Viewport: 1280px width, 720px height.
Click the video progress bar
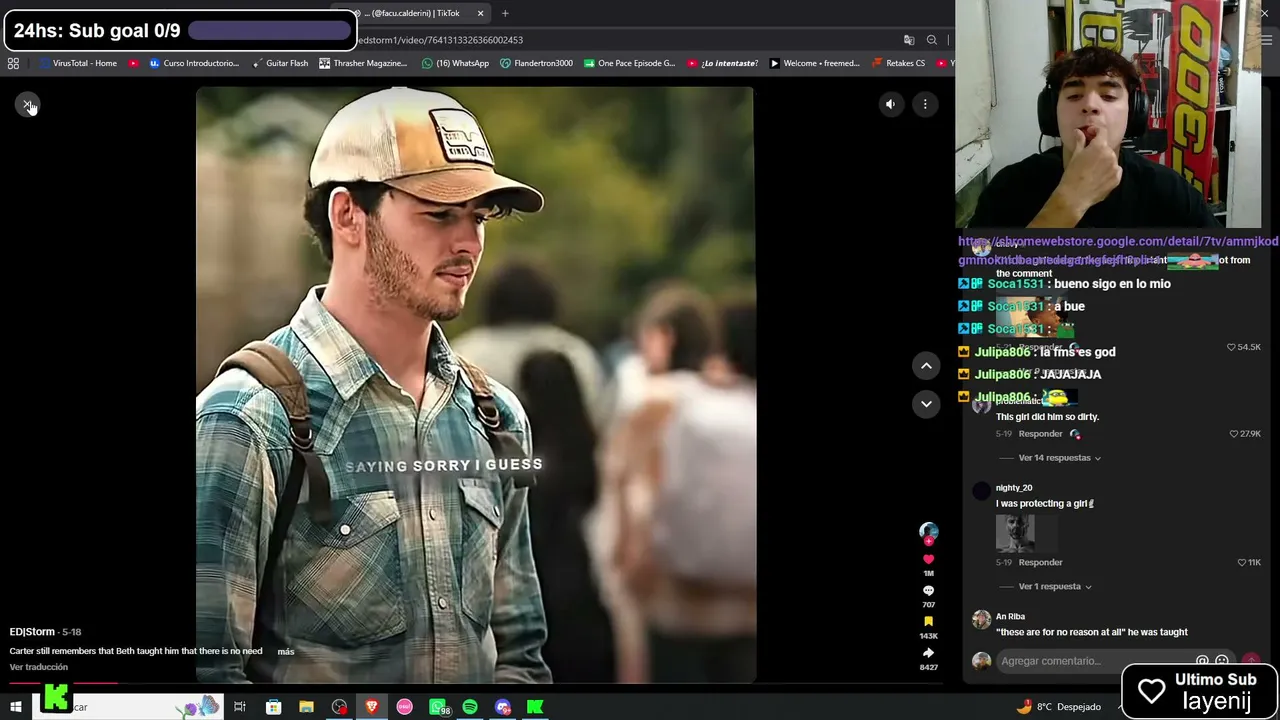pos(475,684)
